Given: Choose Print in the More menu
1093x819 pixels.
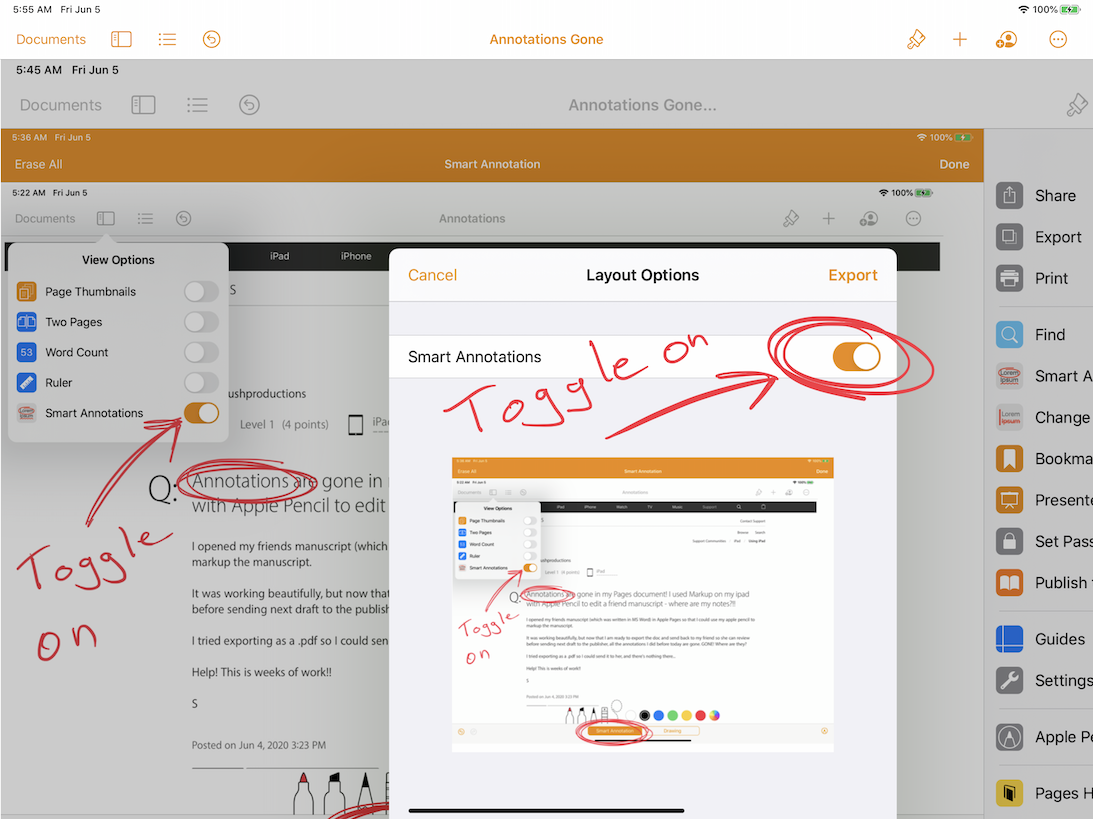Looking at the screenshot, I should pyautogui.click(x=1051, y=278).
